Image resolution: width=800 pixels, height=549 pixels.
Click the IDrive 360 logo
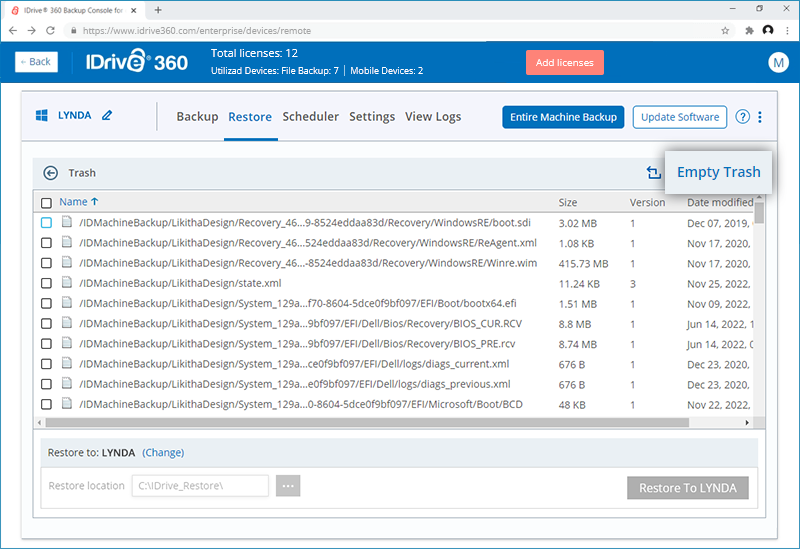[x=137, y=62]
